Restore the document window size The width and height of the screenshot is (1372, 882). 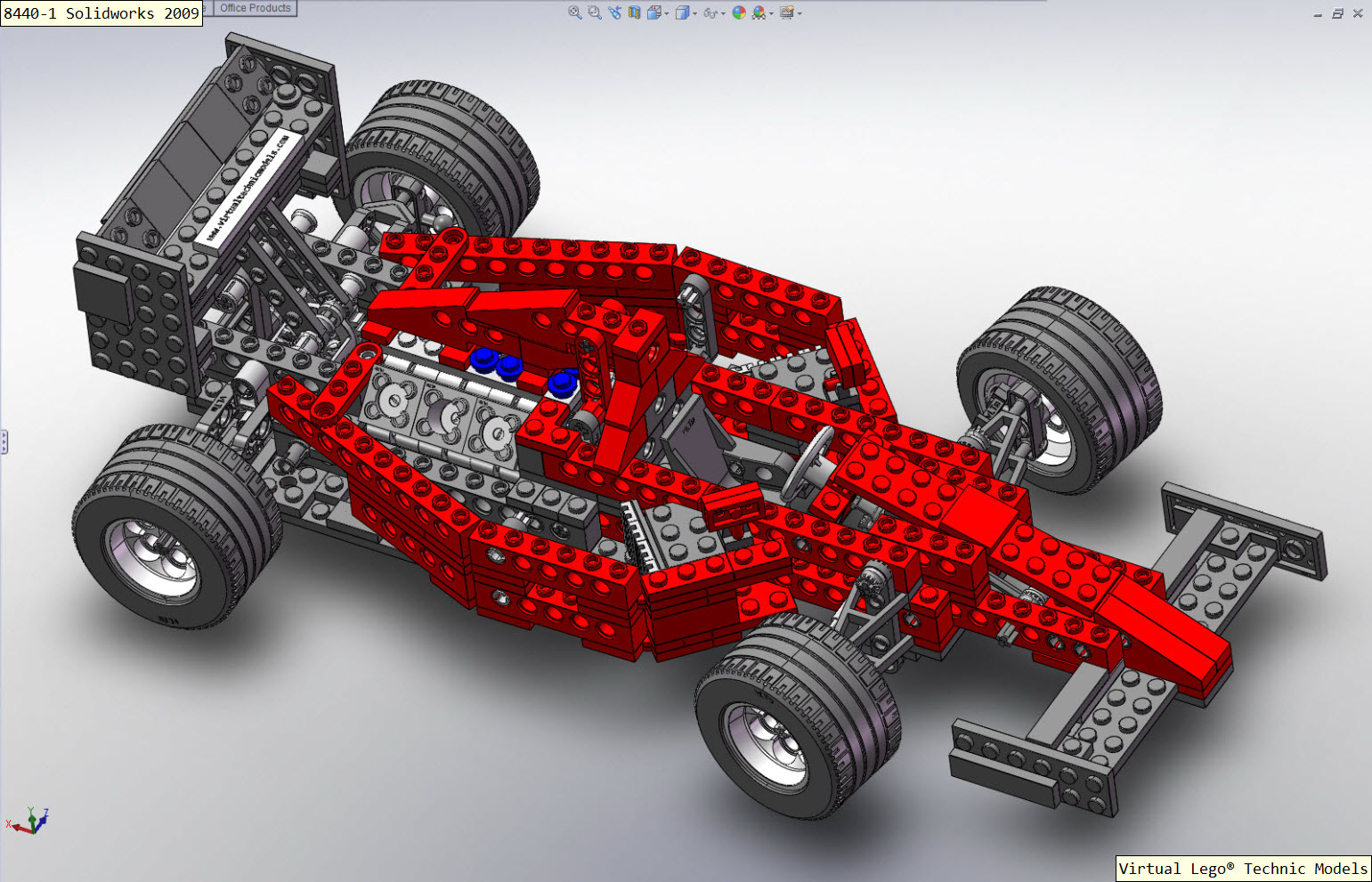pos(1337,13)
